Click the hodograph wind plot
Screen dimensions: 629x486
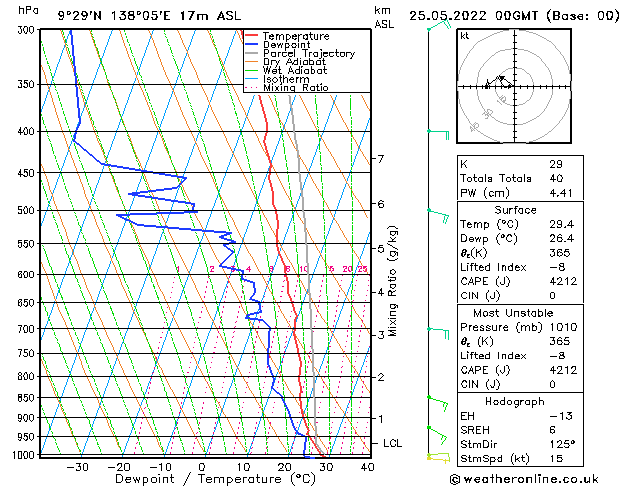(514, 86)
